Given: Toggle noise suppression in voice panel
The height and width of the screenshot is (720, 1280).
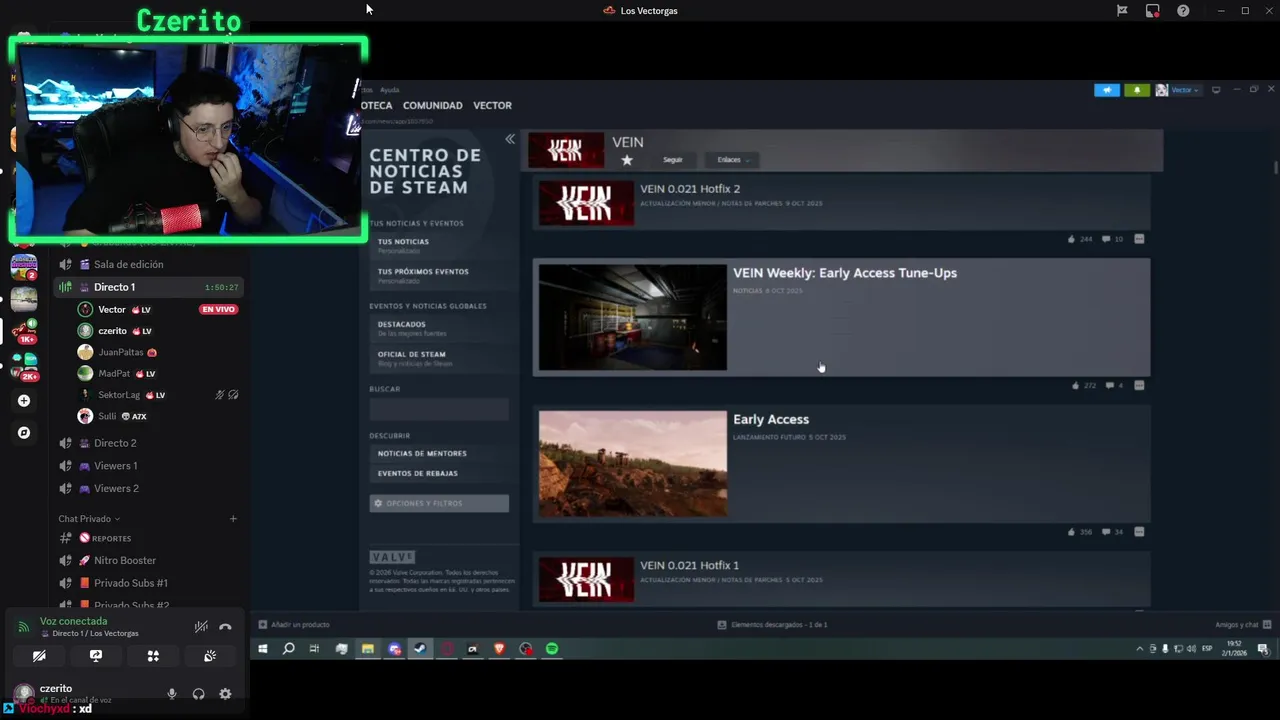Looking at the screenshot, I should point(201,627).
